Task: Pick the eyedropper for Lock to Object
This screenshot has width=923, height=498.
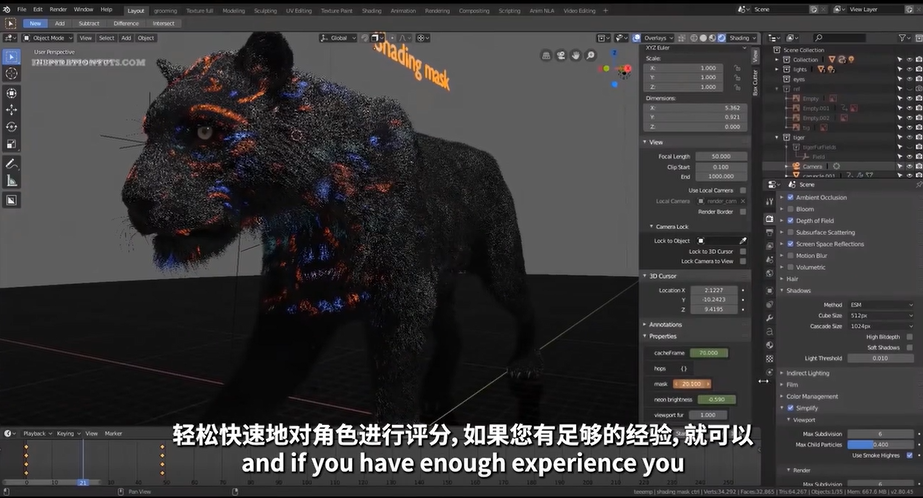Action: coord(743,241)
